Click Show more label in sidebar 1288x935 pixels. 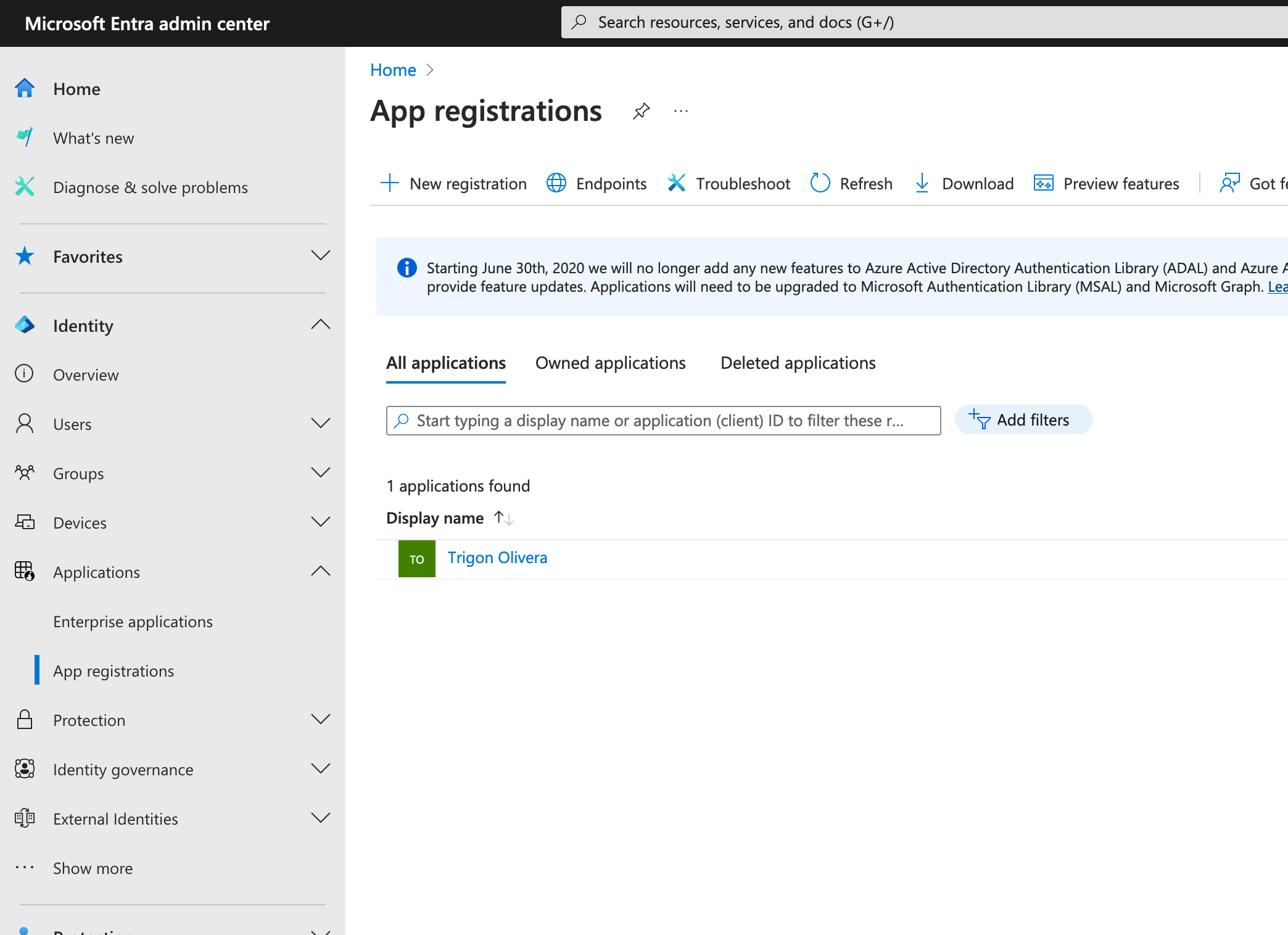93,868
